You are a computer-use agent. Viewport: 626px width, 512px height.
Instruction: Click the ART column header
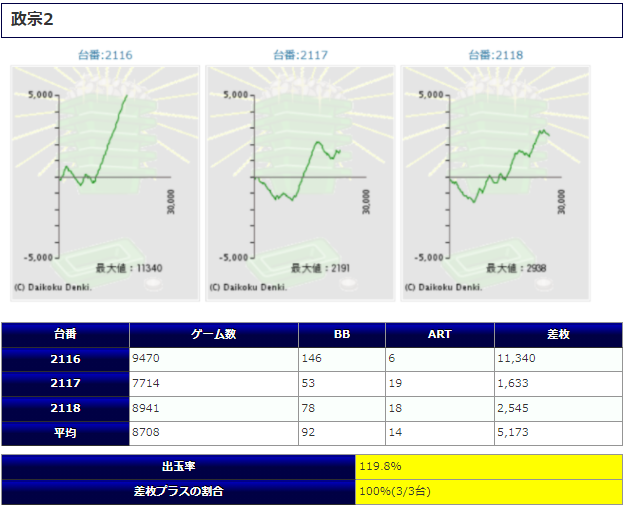pyautogui.click(x=439, y=335)
